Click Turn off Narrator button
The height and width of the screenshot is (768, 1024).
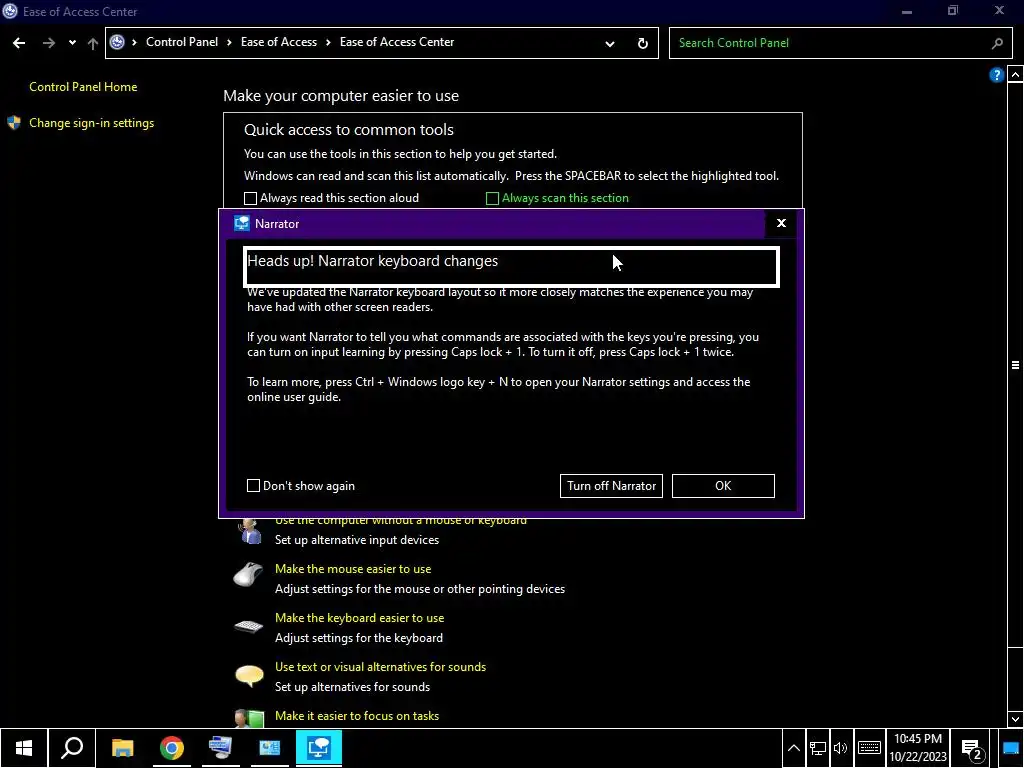click(x=611, y=486)
